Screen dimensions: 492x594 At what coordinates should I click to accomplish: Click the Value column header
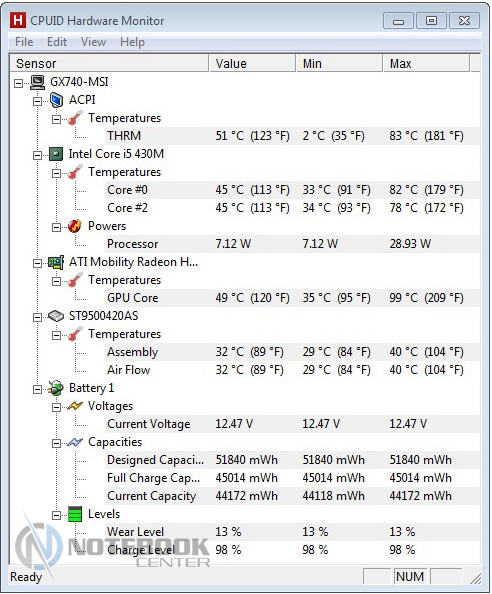point(252,63)
